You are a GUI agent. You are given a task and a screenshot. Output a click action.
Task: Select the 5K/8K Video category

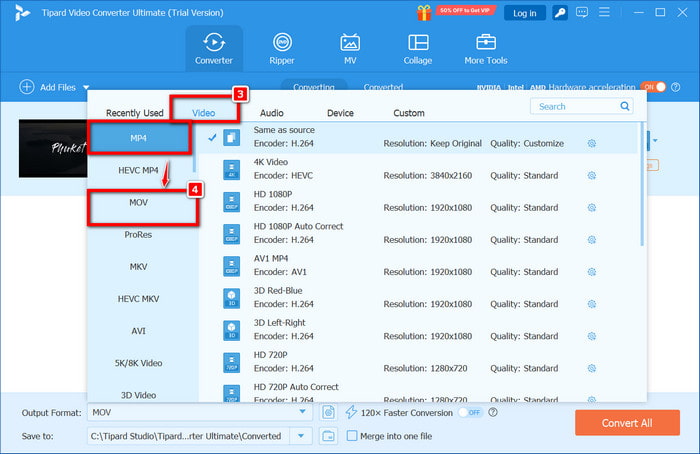click(x=139, y=363)
